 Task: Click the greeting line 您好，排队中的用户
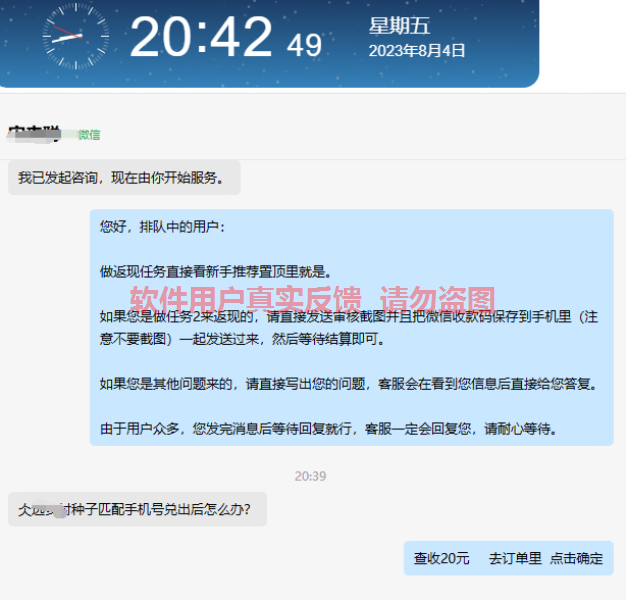(163, 227)
